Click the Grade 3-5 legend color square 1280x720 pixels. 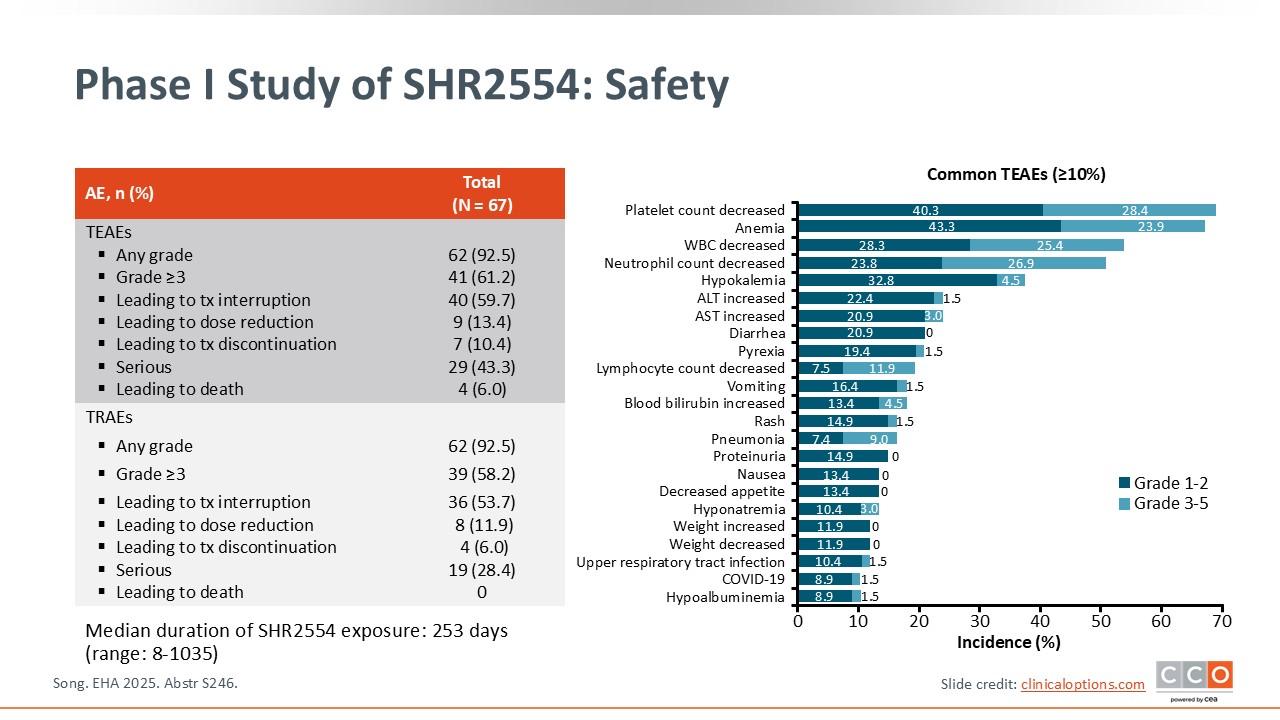[x=1124, y=504]
